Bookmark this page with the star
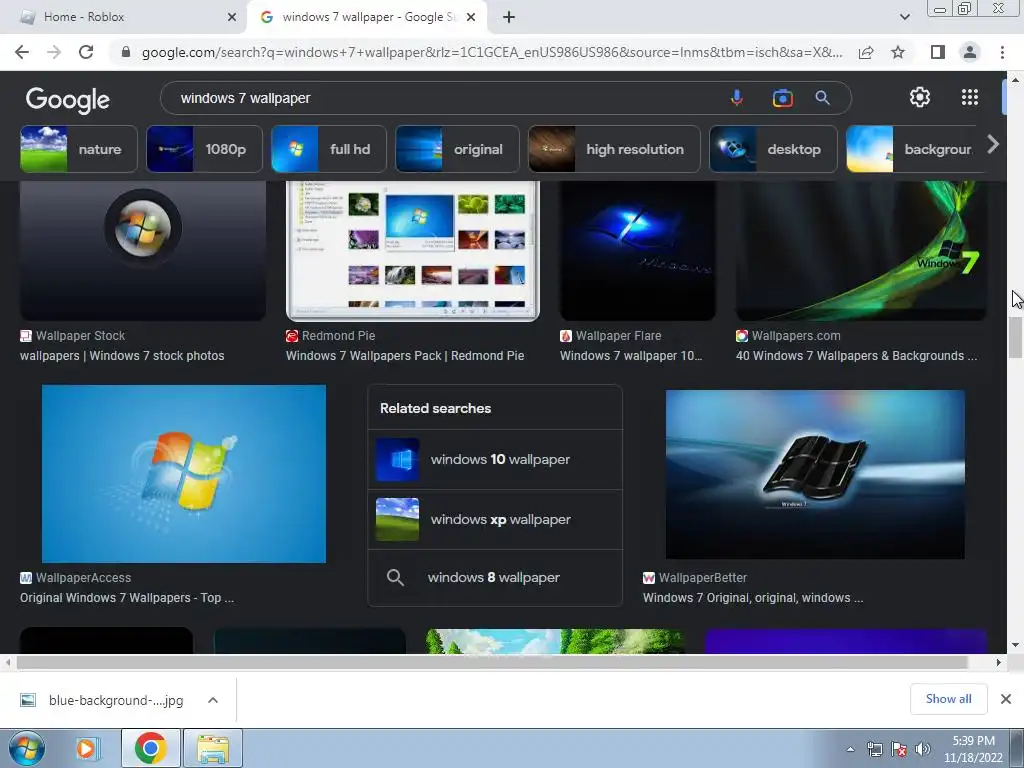The height and width of the screenshot is (768, 1024). pyautogui.click(x=898, y=52)
